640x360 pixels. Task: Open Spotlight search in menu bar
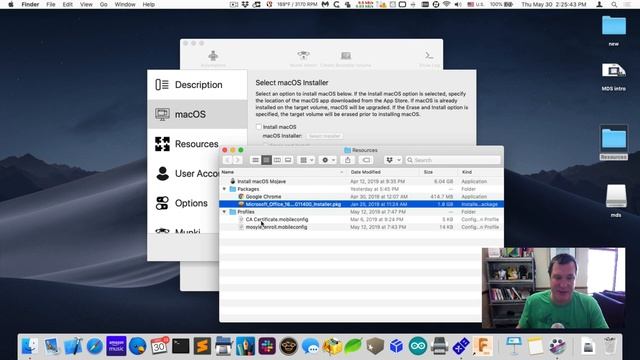click(614, 4)
